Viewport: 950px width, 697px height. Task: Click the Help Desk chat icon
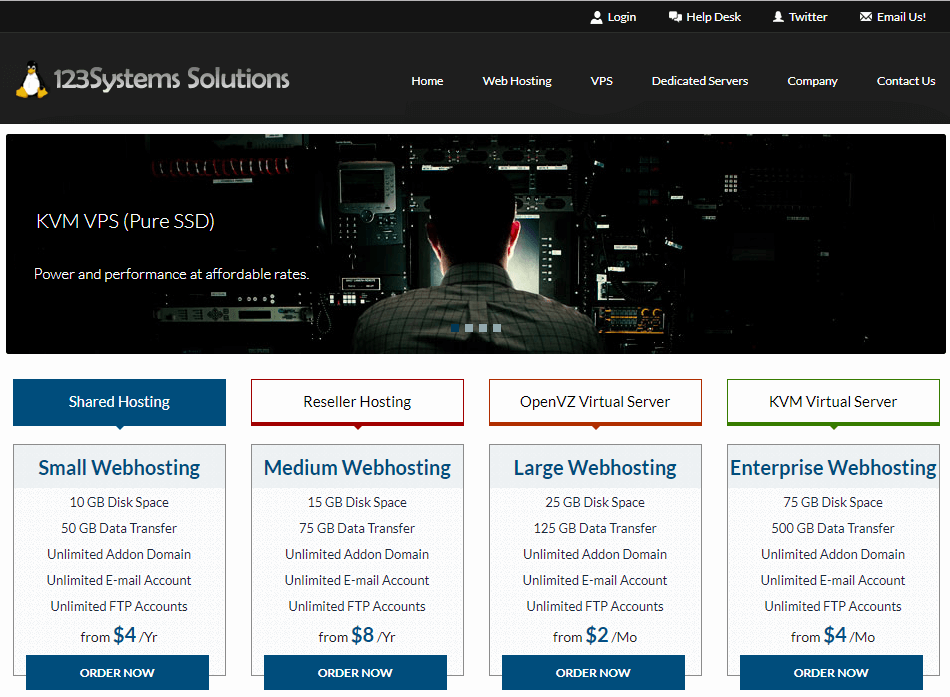(x=675, y=17)
